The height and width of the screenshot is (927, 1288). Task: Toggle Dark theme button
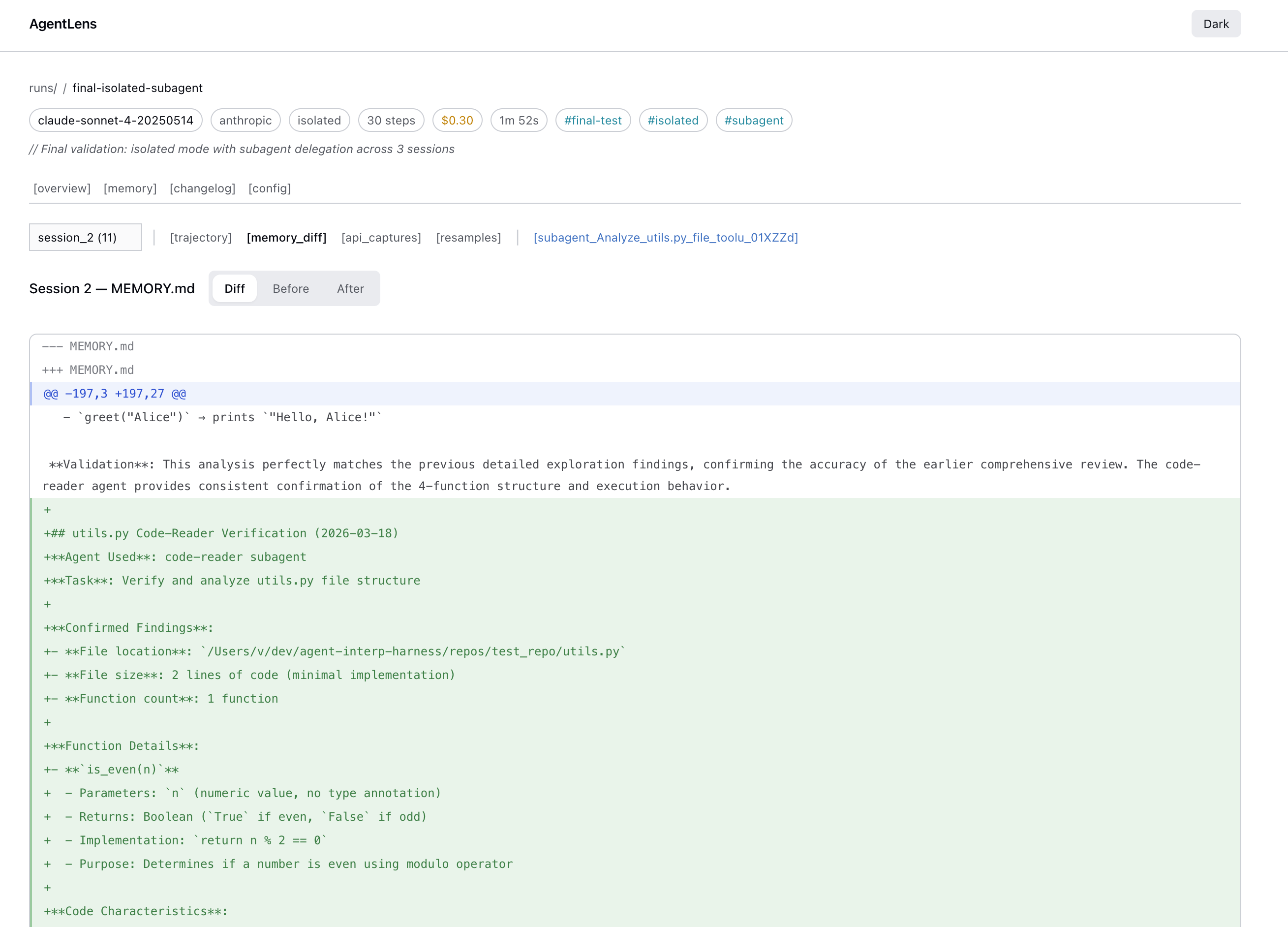(x=1215, y=24)
